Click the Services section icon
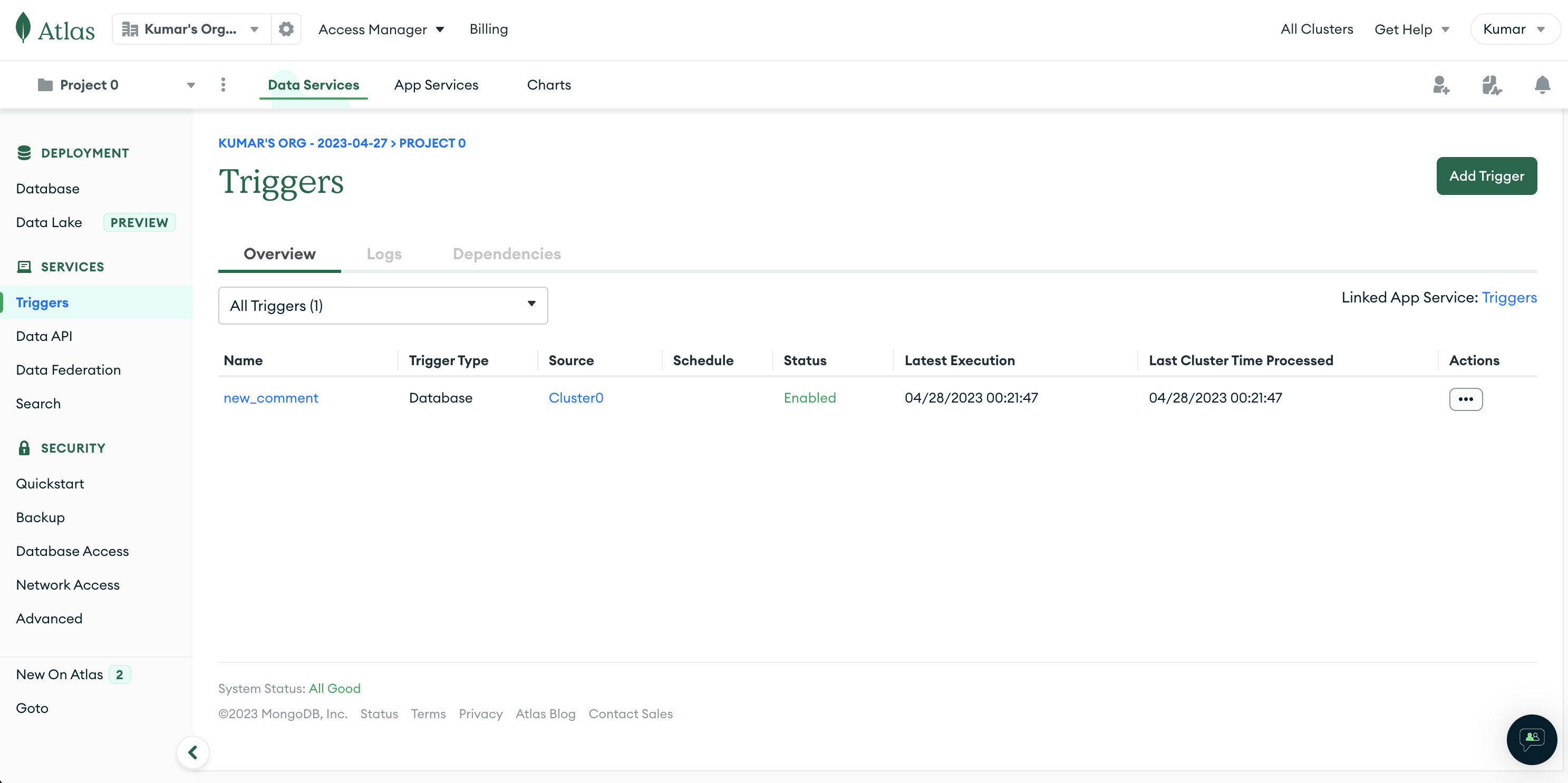 tap(24, 267)
